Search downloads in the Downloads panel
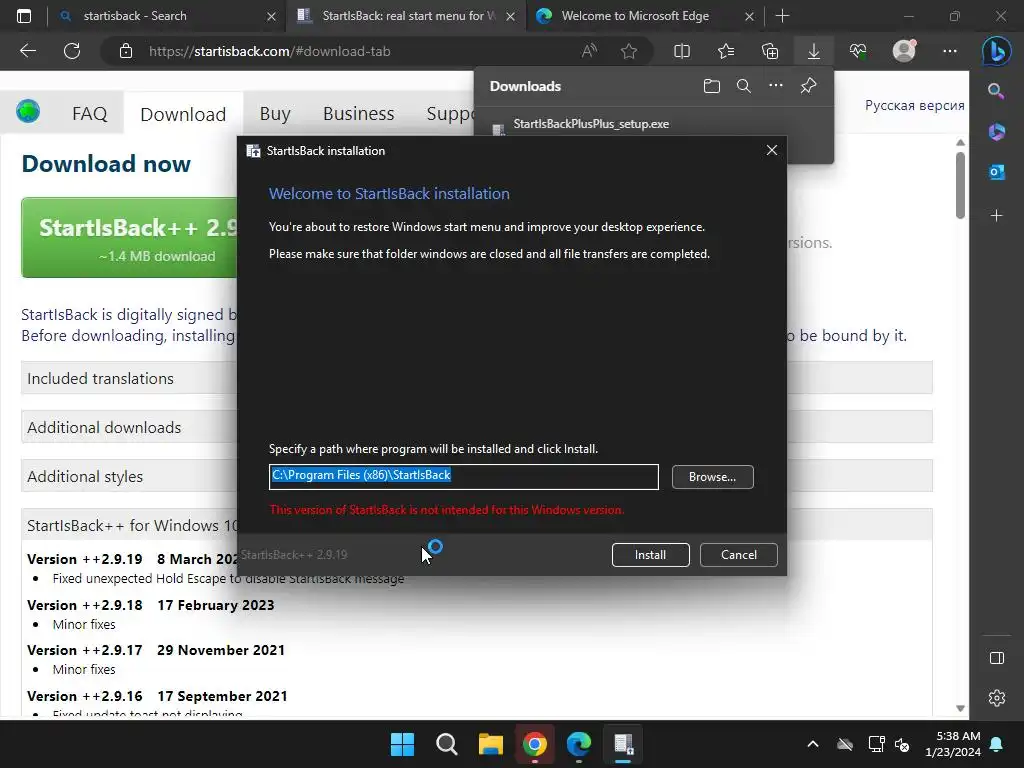Viewport: 1024px width, 768px height. (x=743, y=86)
